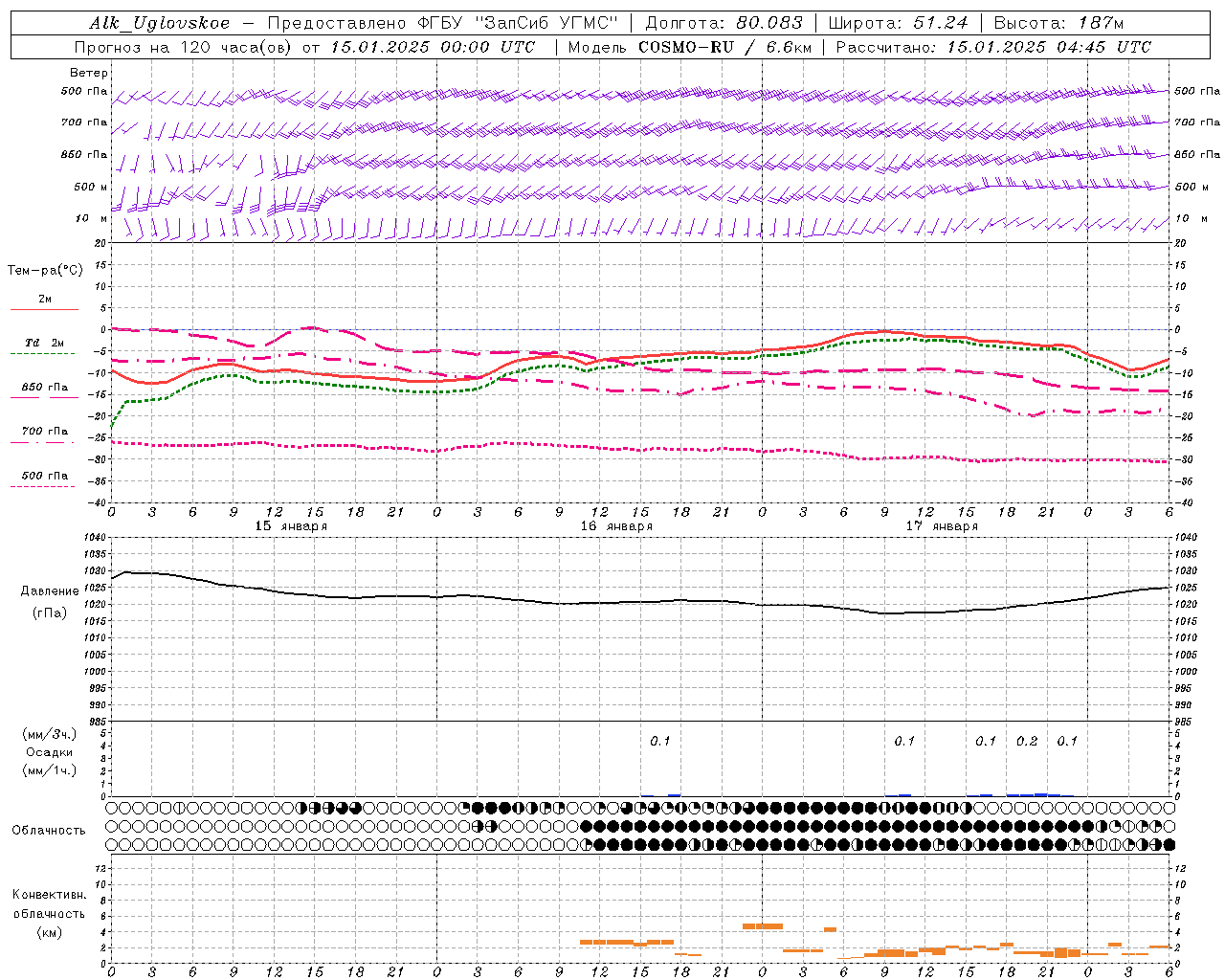1225x980 pixels.
Task: Click the 700 гПа temperature legend entry
Action: pos(44,432)
